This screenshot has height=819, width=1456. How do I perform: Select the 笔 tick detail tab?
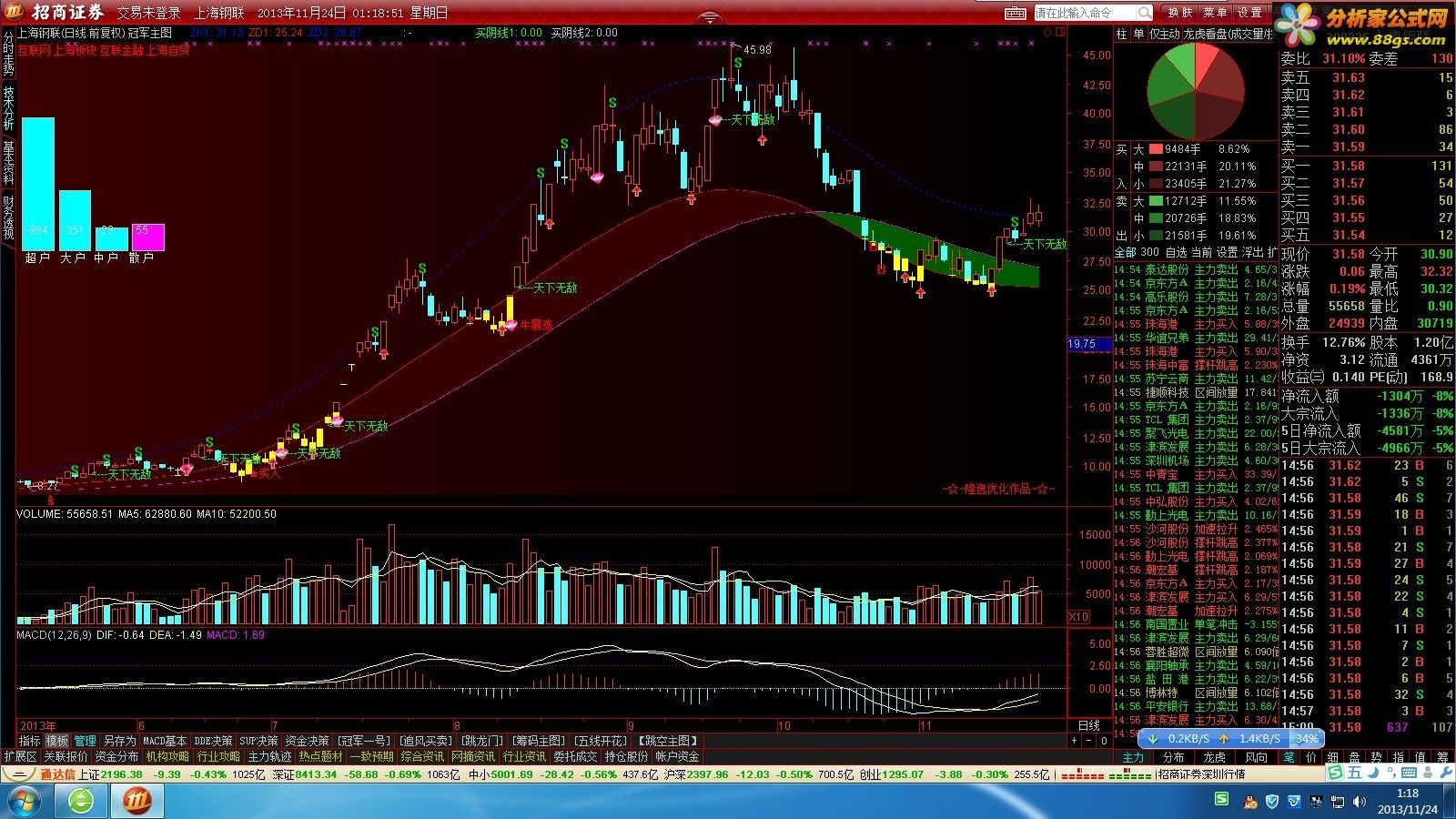click(1289, 757)
